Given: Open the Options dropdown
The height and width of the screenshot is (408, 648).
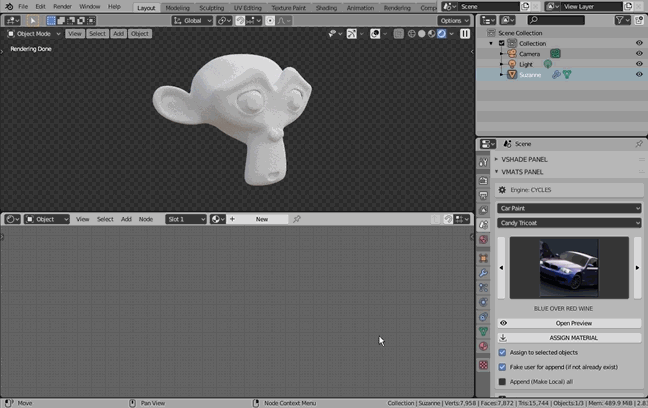Looking at the screenshot, I should (x=454, y=21).
